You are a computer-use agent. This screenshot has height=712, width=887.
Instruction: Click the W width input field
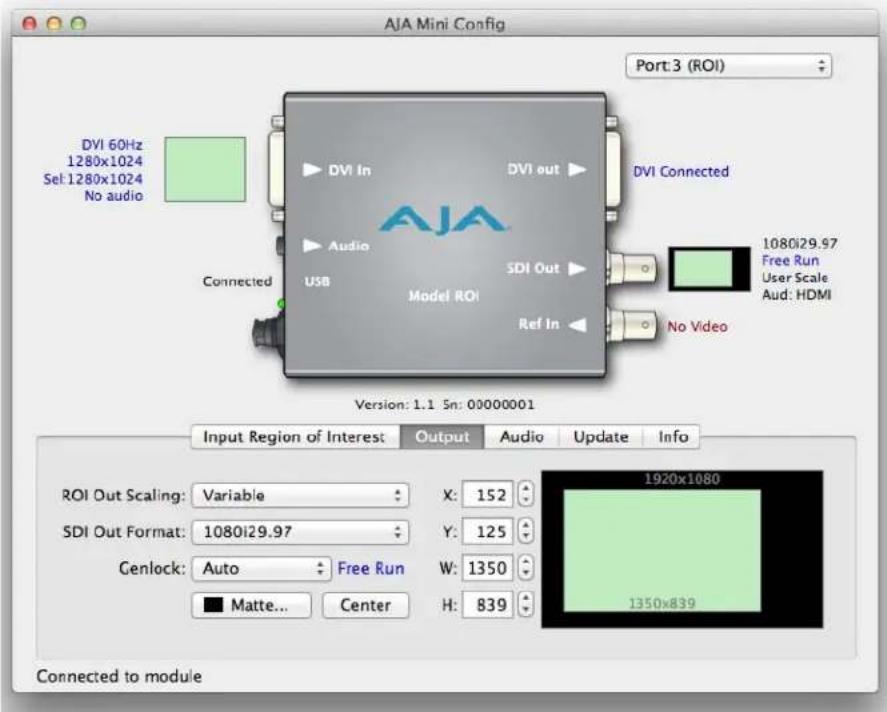[x=488, y=568]
